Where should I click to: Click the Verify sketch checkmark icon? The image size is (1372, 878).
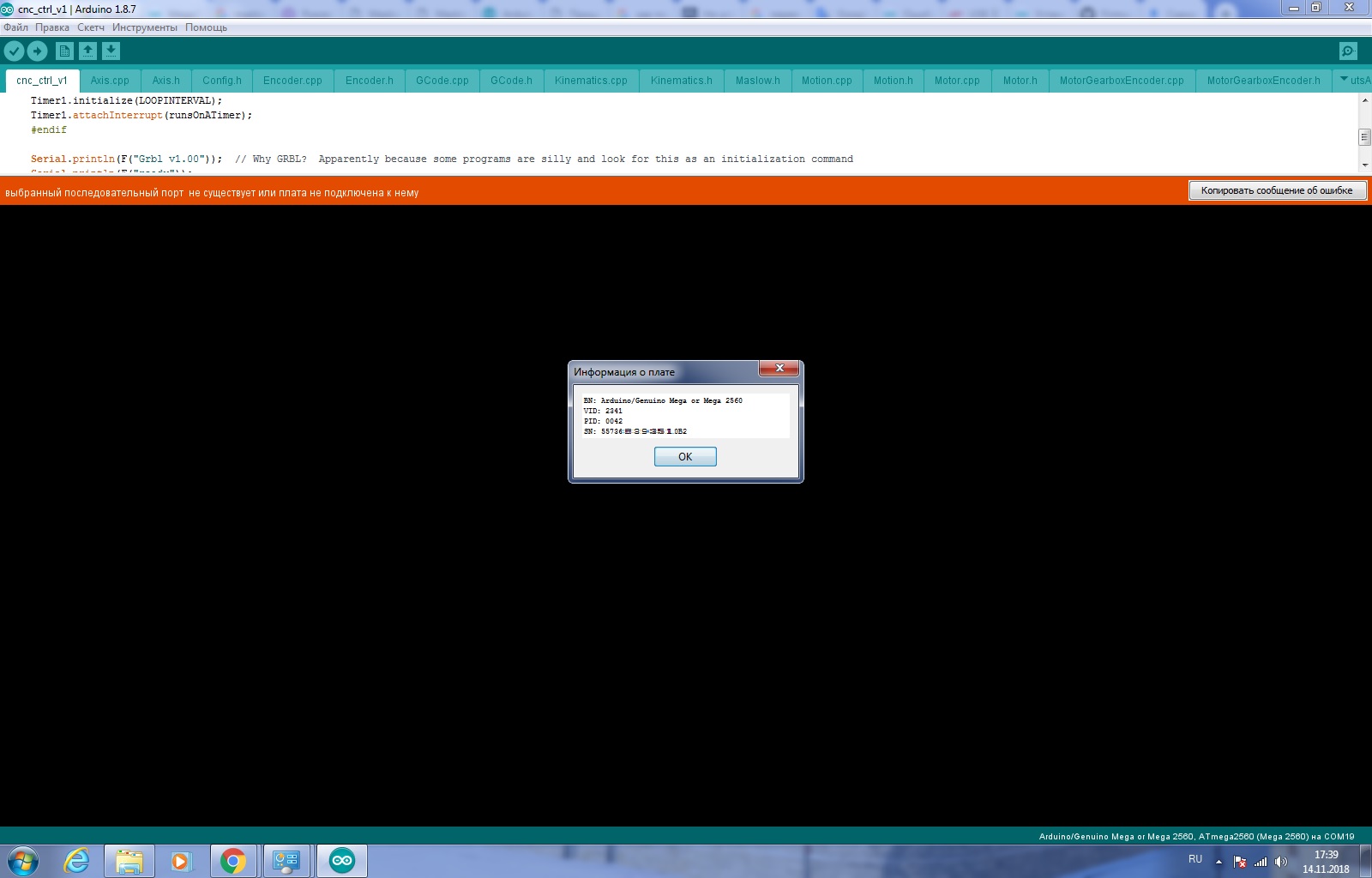[14, 51]
